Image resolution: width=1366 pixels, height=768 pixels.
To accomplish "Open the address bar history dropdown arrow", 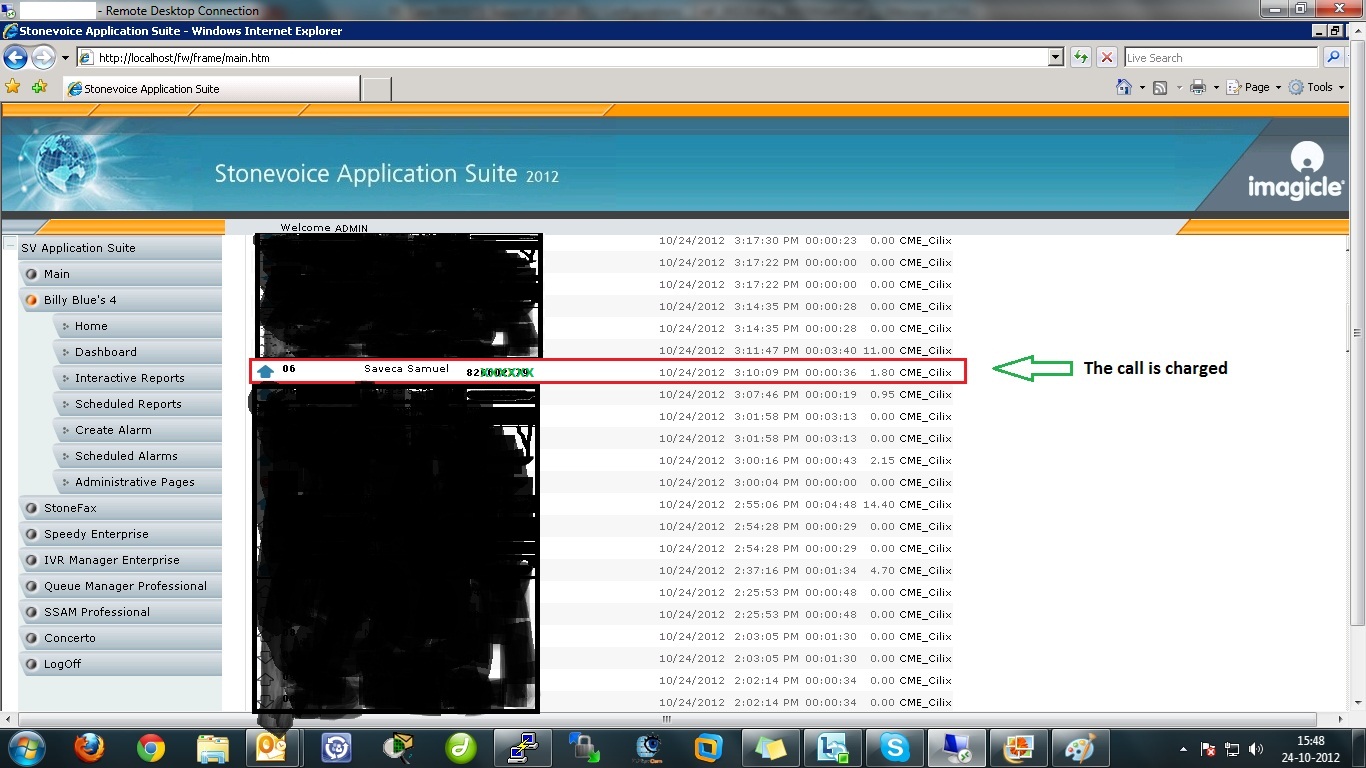I will (1055, 58).
